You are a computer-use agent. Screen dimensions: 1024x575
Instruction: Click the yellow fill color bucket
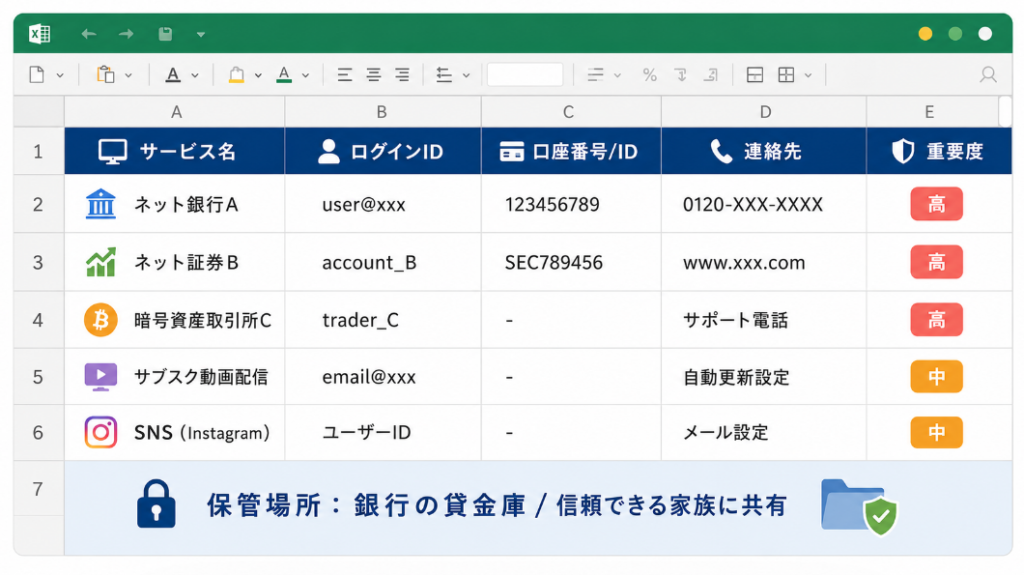[236, 75]
